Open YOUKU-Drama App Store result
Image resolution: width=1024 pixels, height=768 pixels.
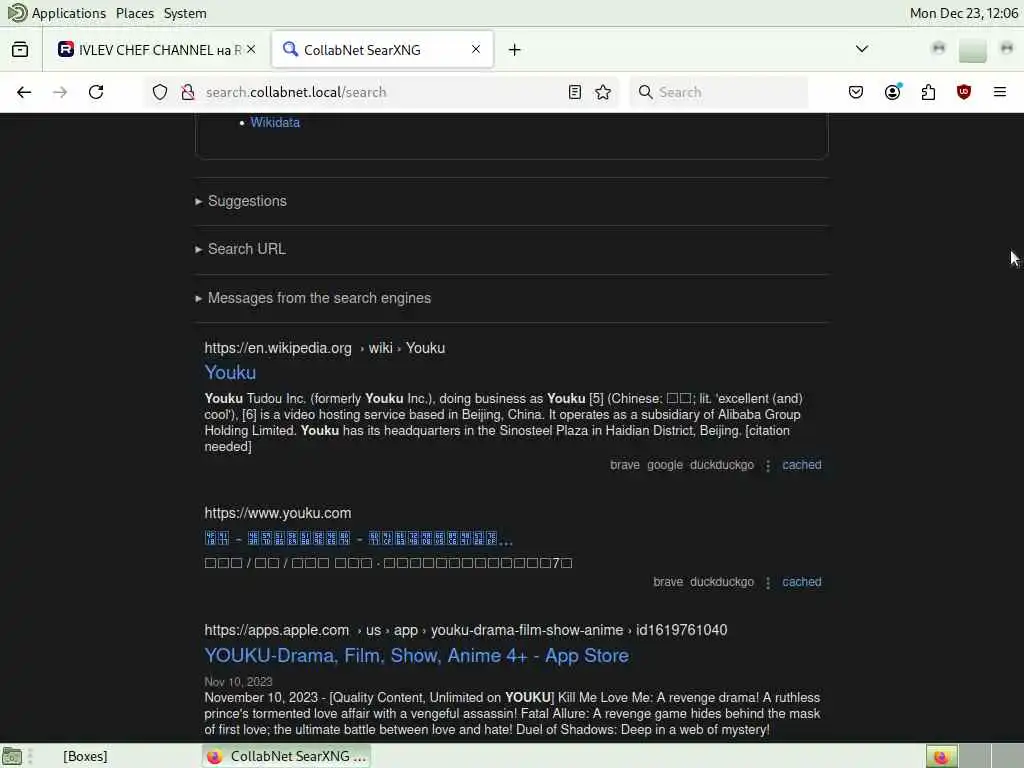417,656
